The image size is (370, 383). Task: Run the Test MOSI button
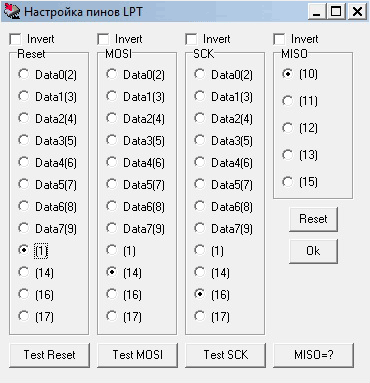click(137, 355)
